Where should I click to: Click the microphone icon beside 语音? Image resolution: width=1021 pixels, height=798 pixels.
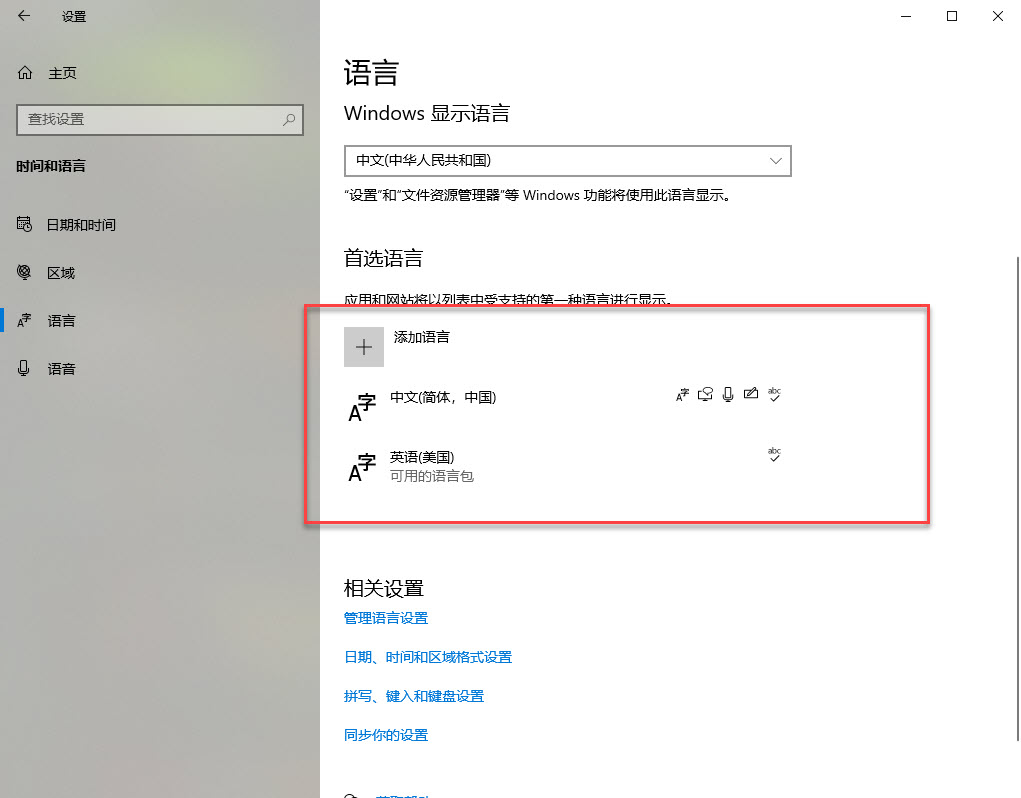coord(23,368)
